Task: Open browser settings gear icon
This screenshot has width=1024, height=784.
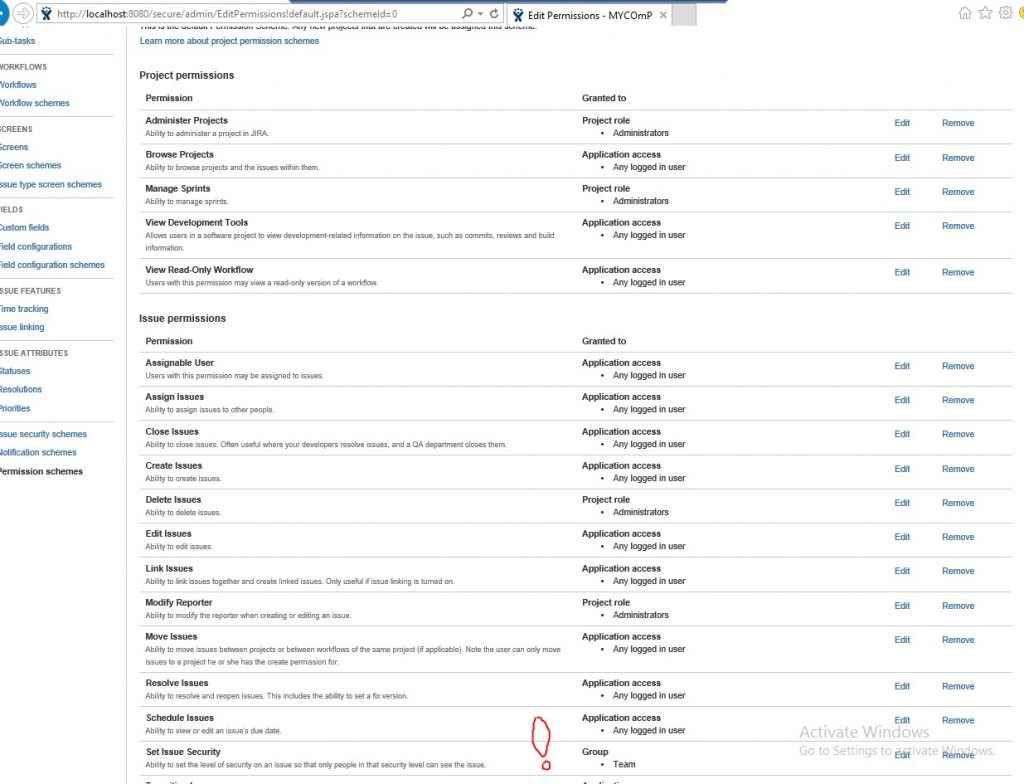Action: pos(1006,13)
